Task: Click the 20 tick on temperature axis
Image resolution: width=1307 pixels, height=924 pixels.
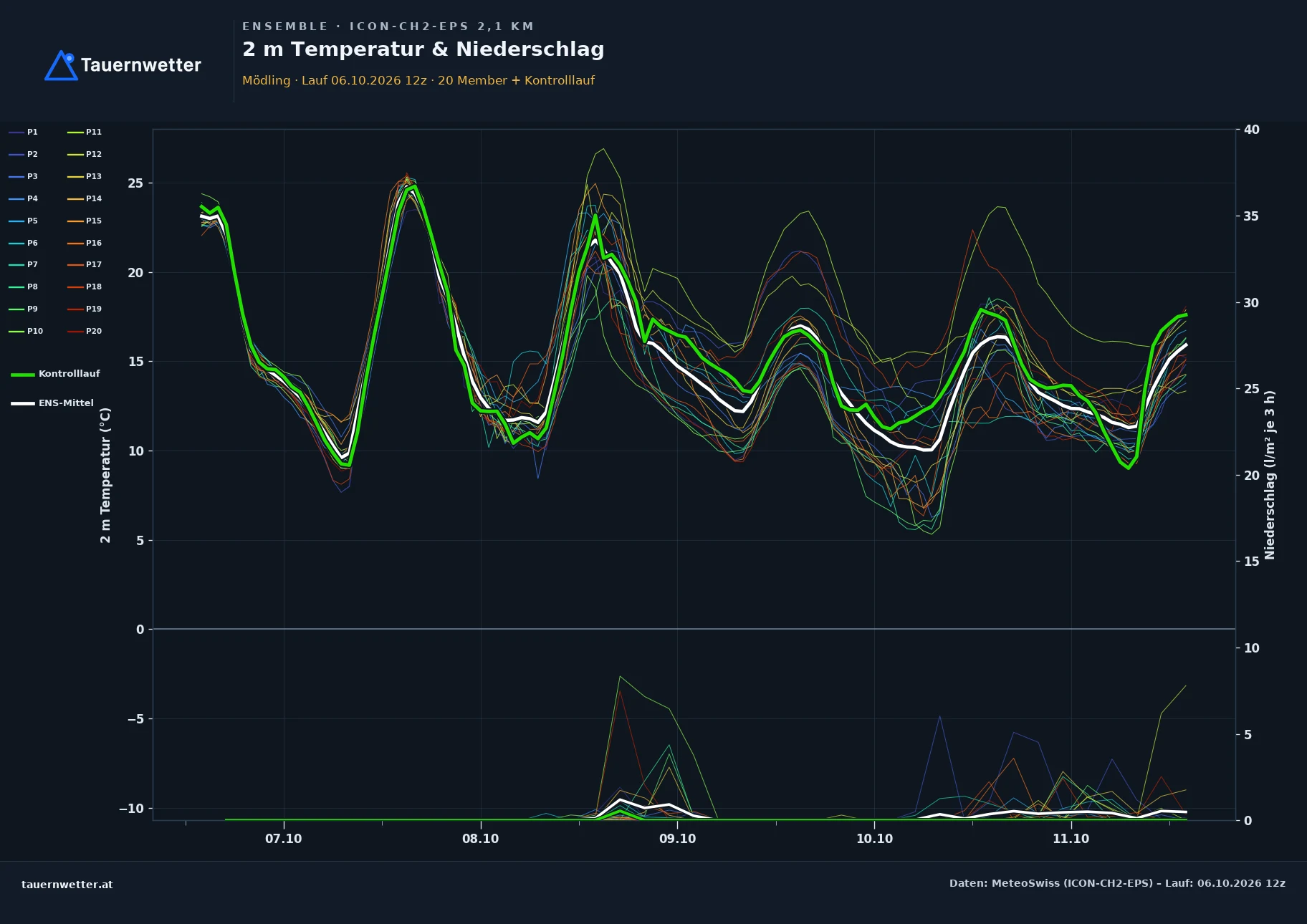Action: [x=135, y=273]
